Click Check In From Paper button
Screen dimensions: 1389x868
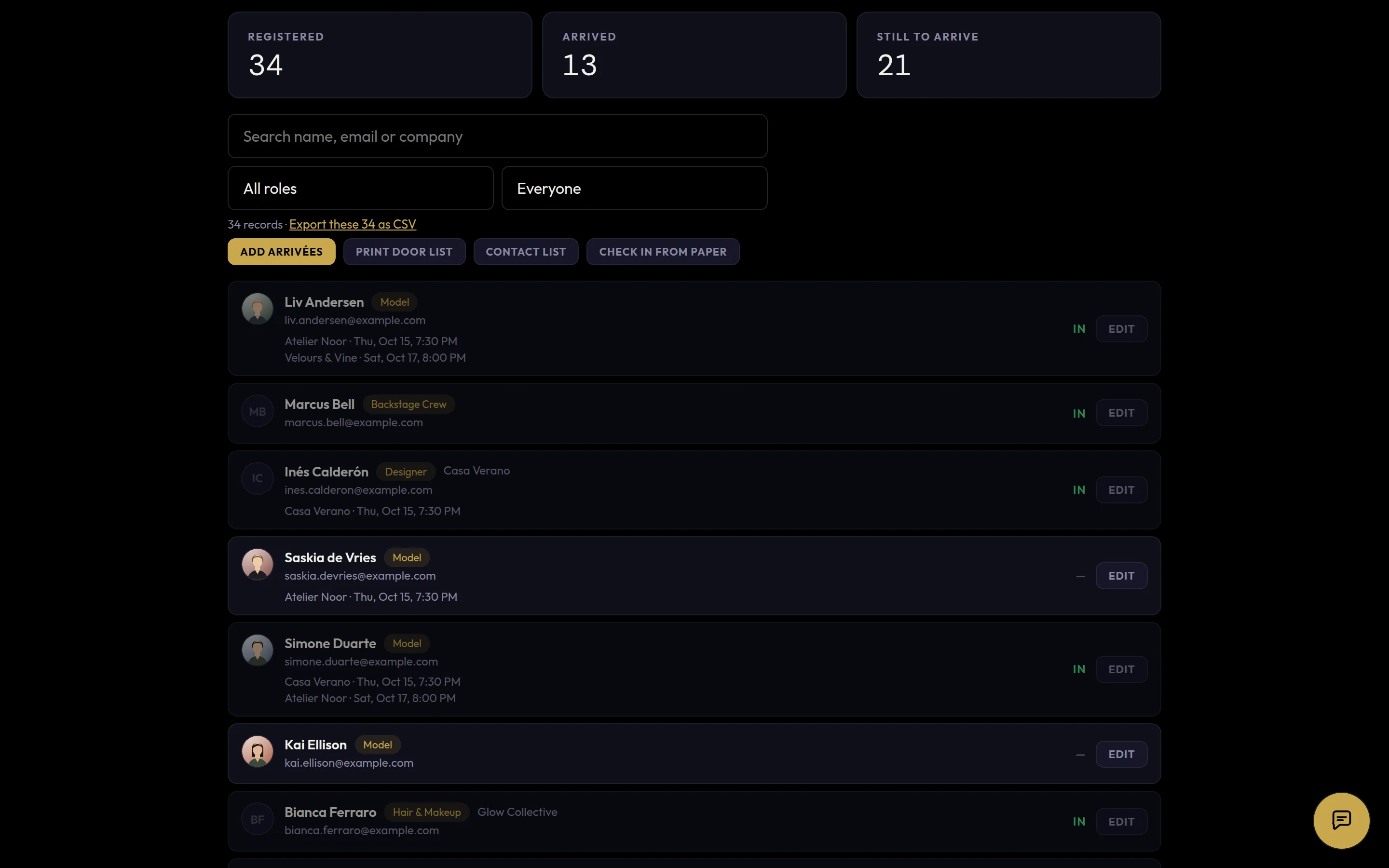click(x=663, y=251)
